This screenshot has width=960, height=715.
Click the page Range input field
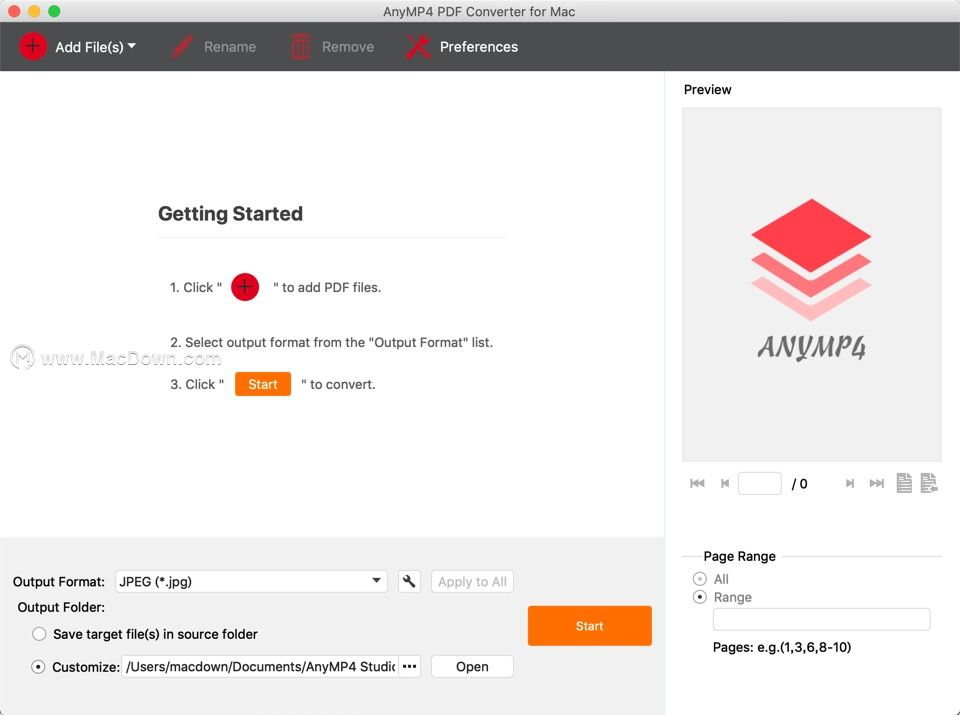[x=822, y=619]
